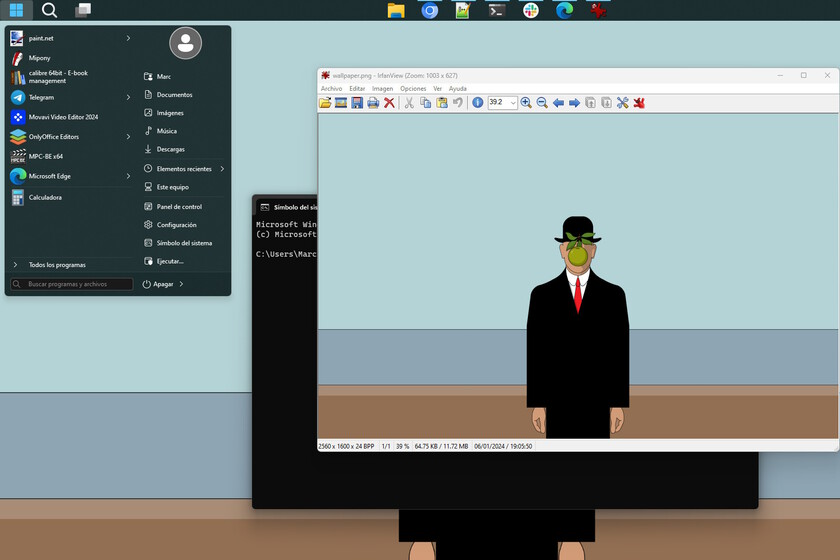This screenshot has height=560, width=840.
Task: Expand the paint.net submenu arrow
Action: tap(128, 39)
